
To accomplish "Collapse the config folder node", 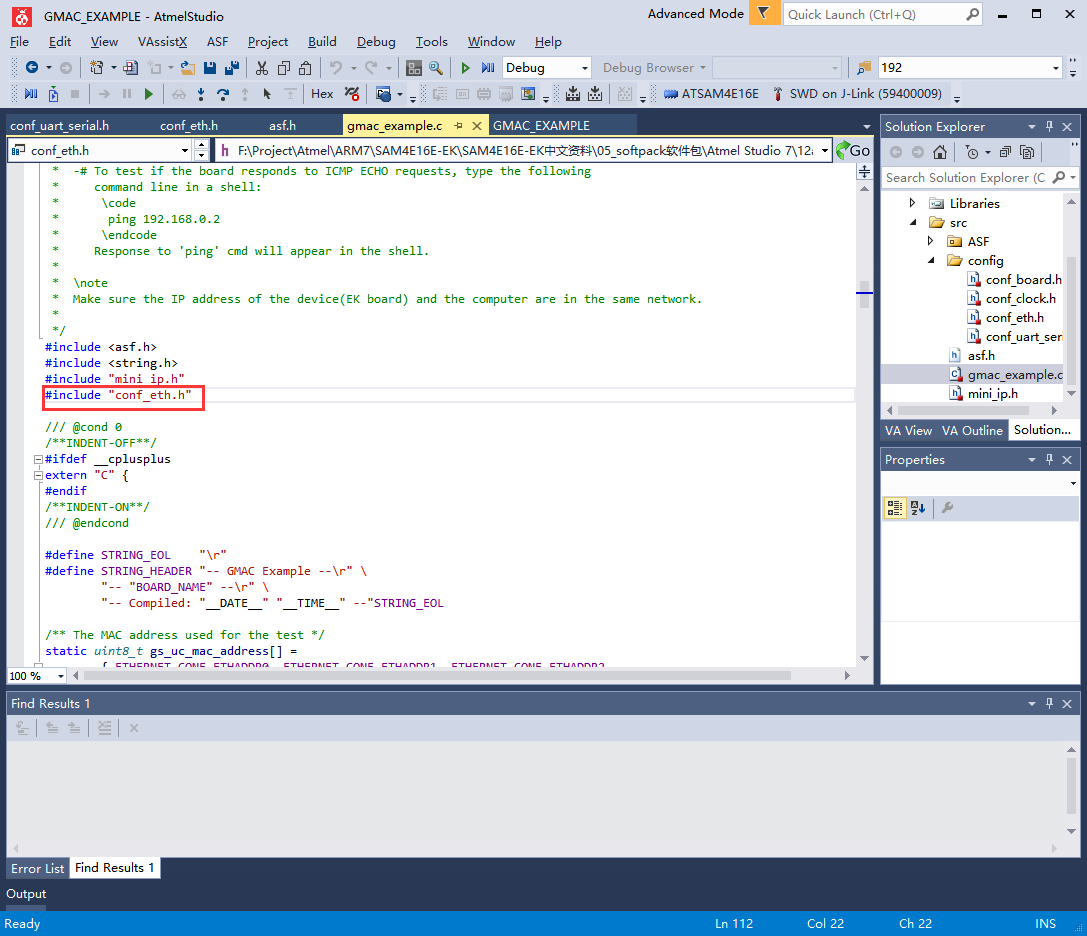I will point(931,260).
